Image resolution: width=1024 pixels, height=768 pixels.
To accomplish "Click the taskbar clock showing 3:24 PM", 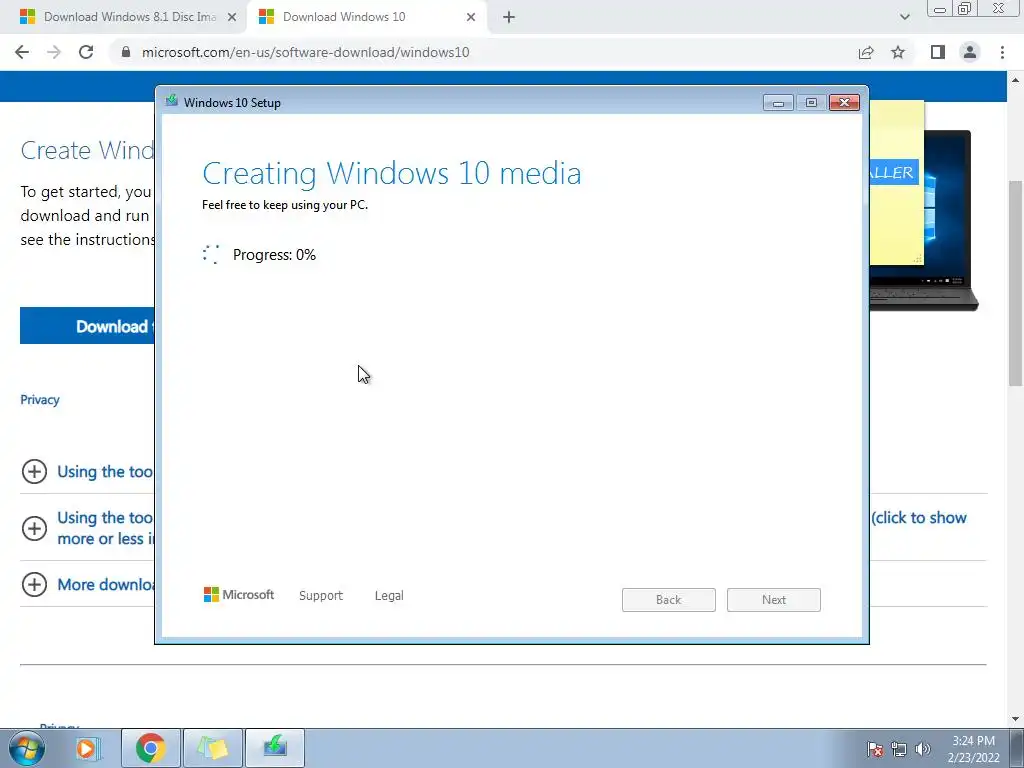I will (973, 749).
